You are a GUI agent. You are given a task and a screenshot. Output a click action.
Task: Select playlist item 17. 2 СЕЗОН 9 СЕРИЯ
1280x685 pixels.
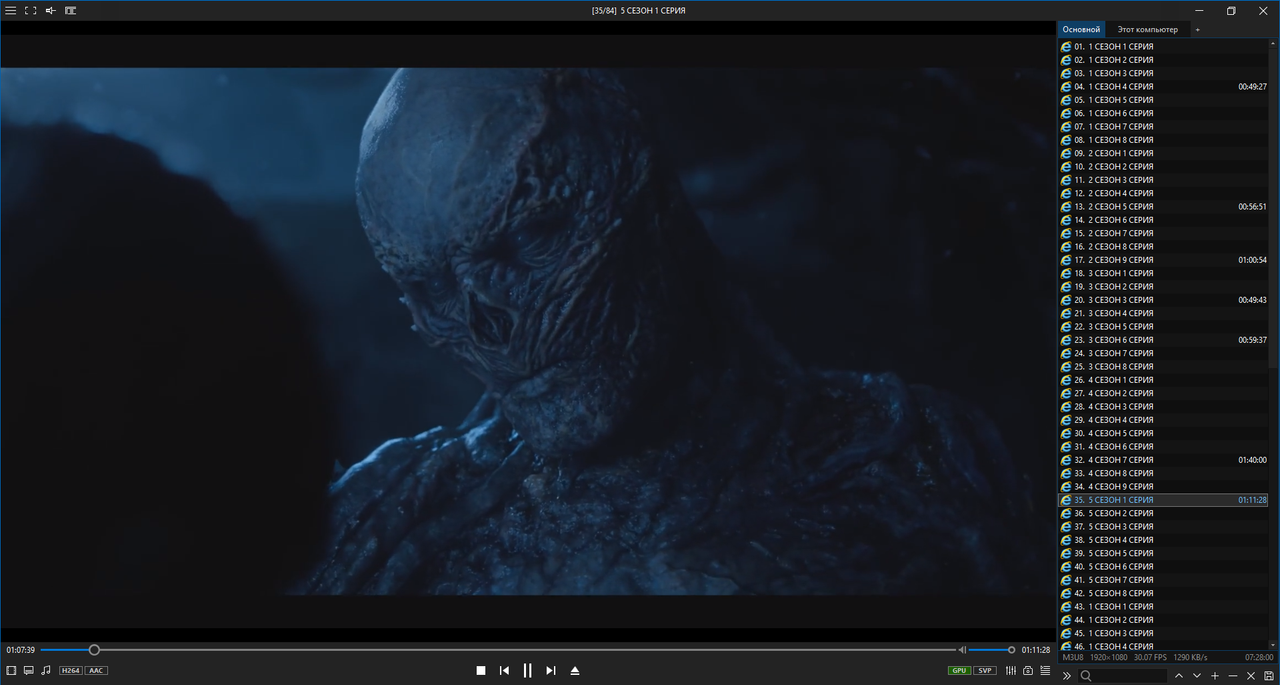point(1165,260)
